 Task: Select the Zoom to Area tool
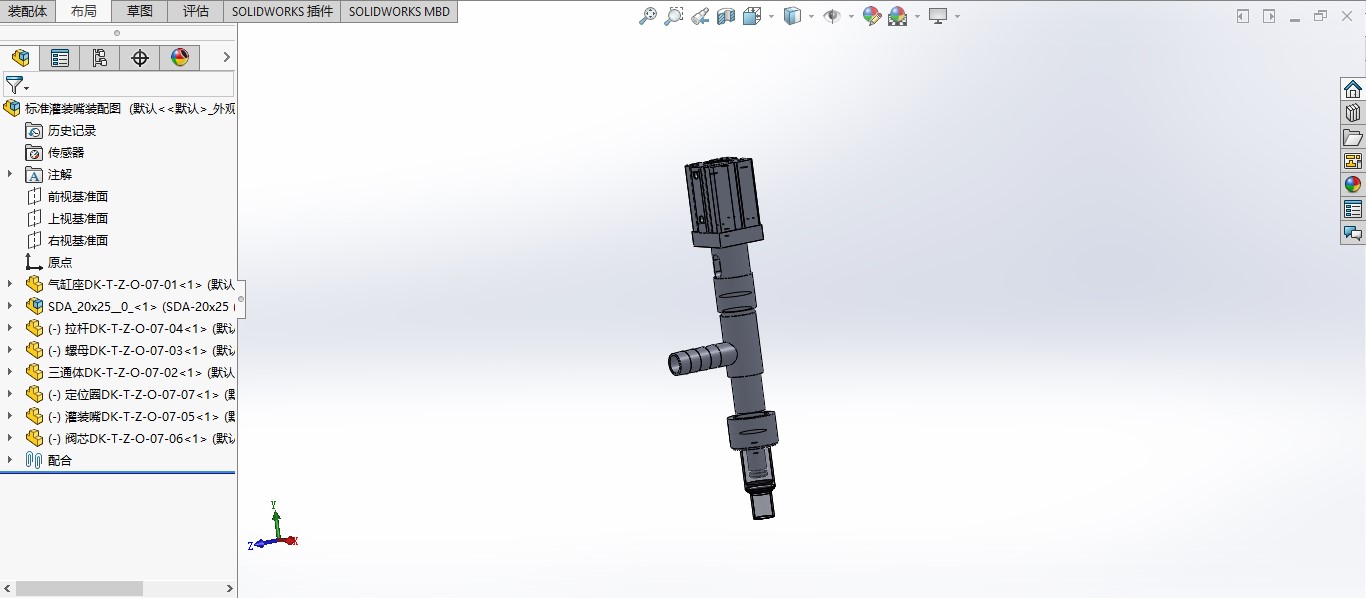pyautogui.click(x=674, y=16)
